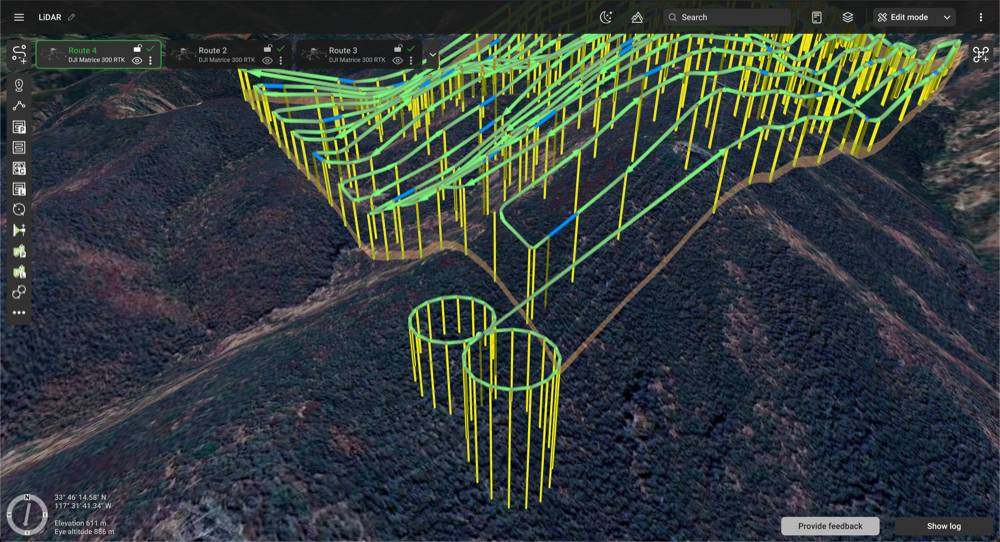Click the pencil icon to rename LiDAR
The width and height of the screenshot is (1000, 542).
(x=71, y=17)
